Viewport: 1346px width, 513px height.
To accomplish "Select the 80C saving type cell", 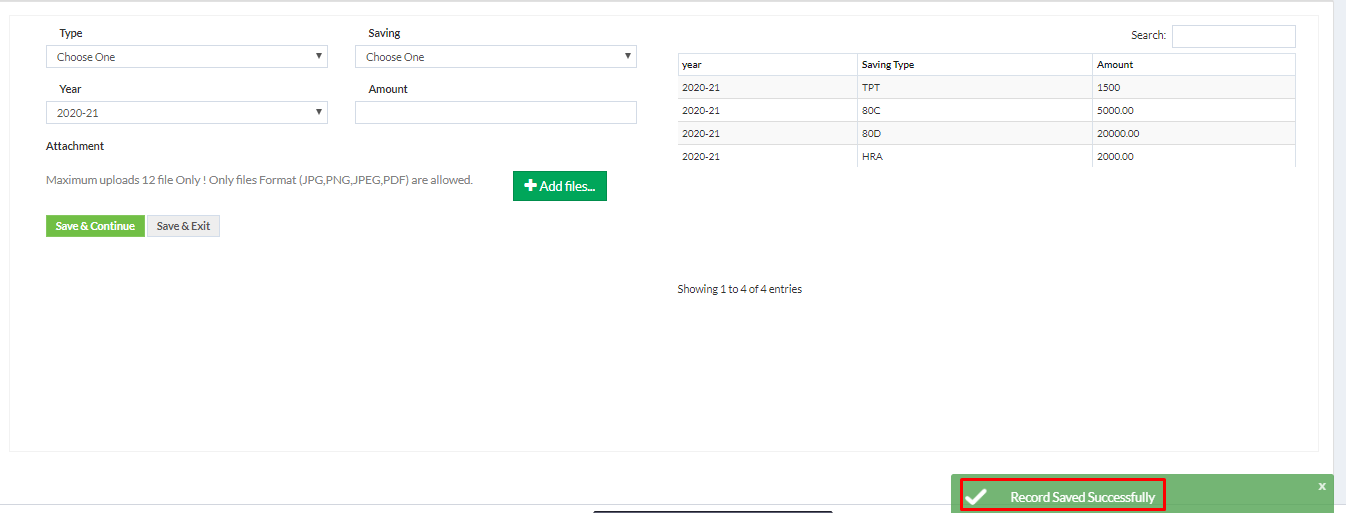I will click(975, 111).
